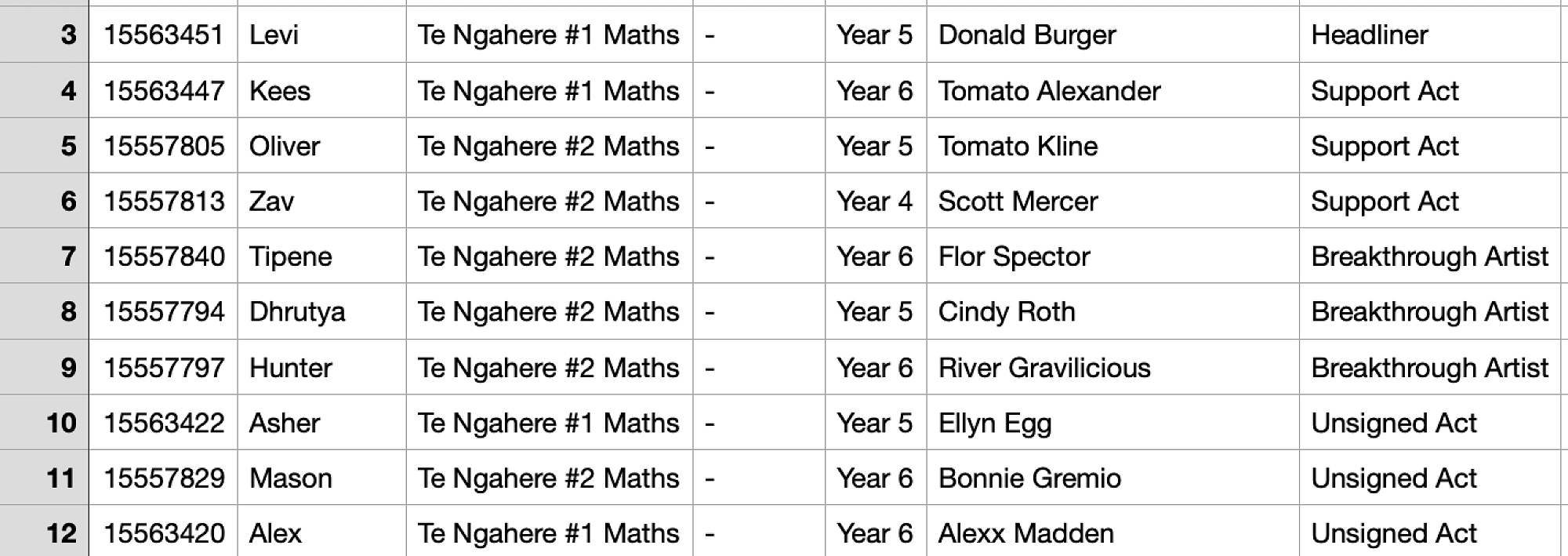The height and width of the screenshot is (556, 1568).
Task: Select row header 3
Action: [44, 35]
